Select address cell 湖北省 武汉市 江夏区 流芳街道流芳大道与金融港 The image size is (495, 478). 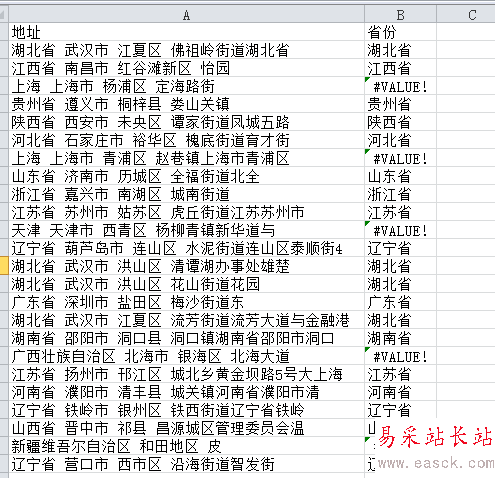[x=186, y=320]
